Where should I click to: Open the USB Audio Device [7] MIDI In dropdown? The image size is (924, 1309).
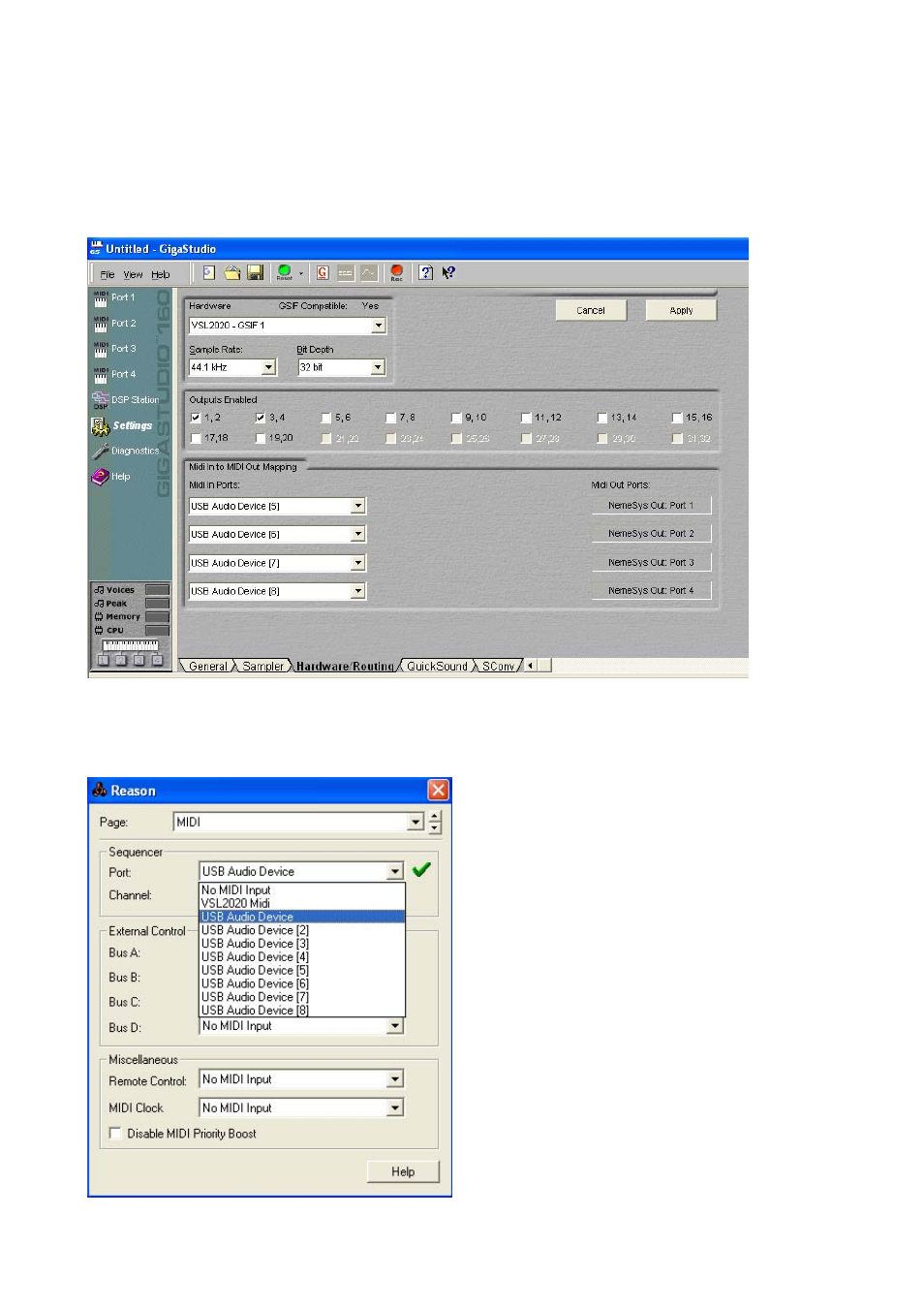(358, 563)
